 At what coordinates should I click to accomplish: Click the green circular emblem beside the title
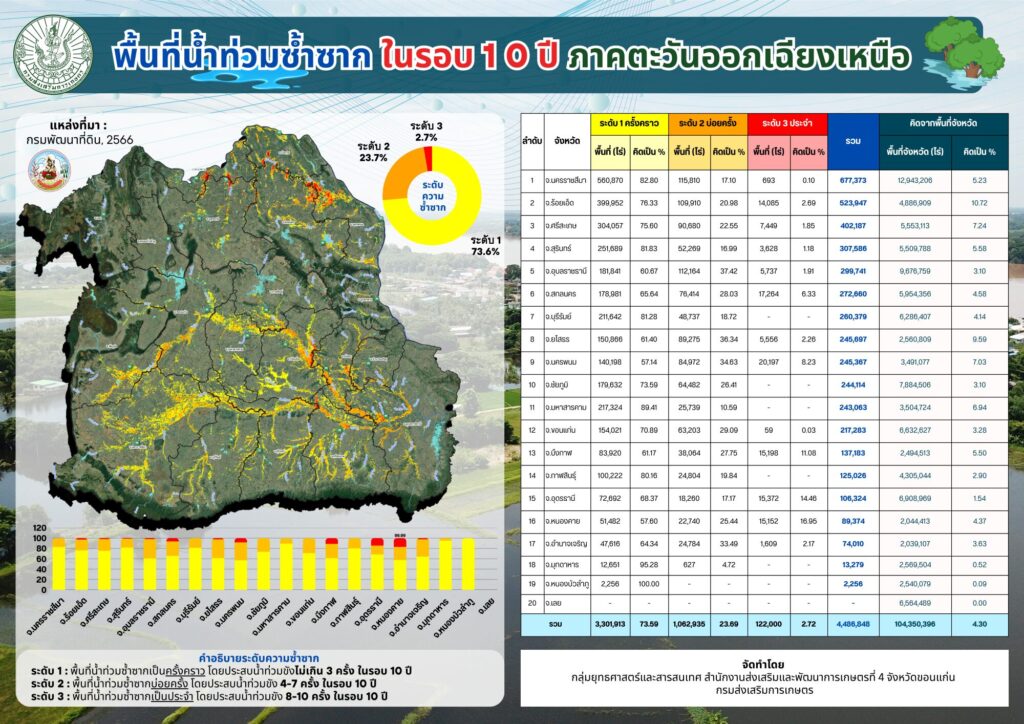[53, 51]
